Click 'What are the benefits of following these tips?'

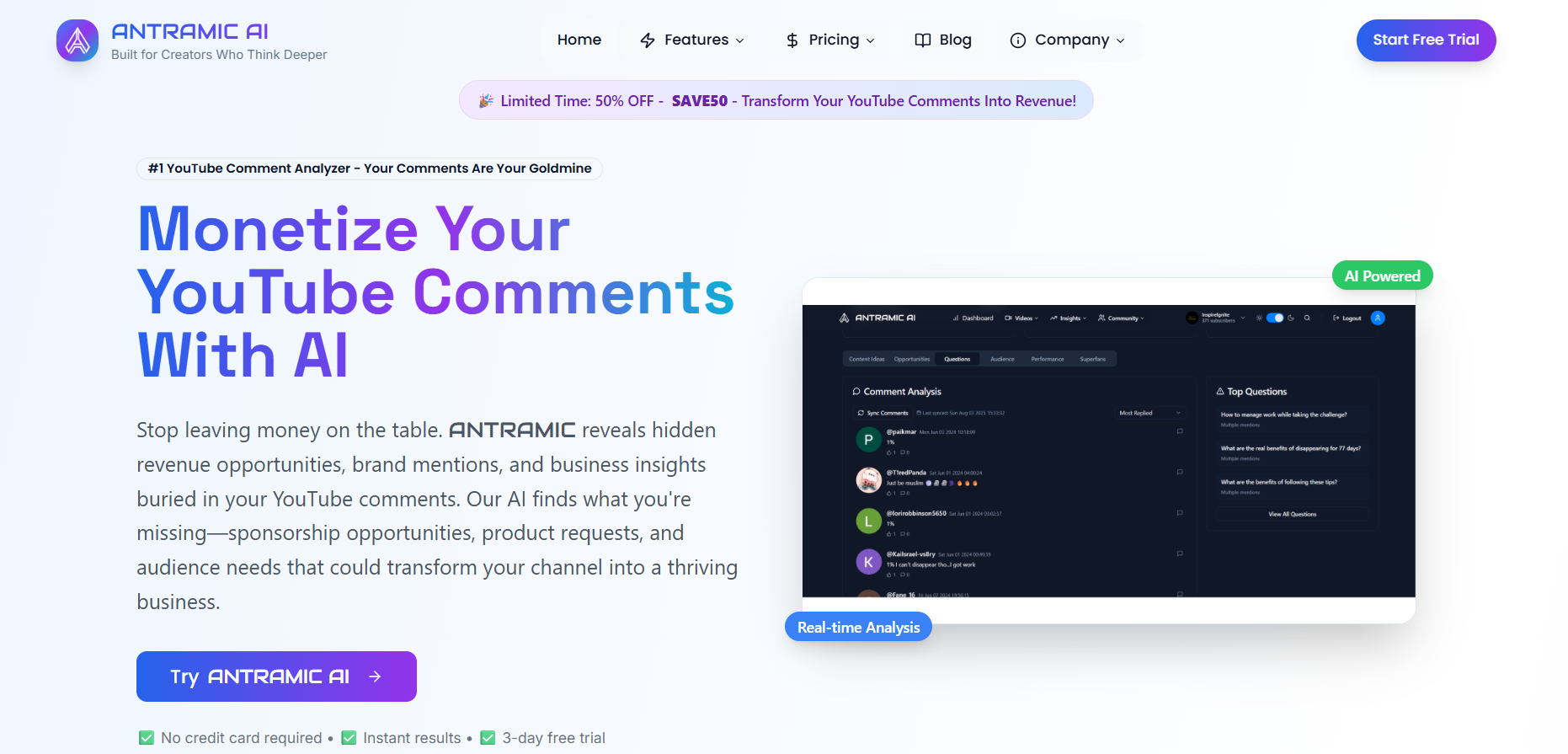[x=1278, y=482]
